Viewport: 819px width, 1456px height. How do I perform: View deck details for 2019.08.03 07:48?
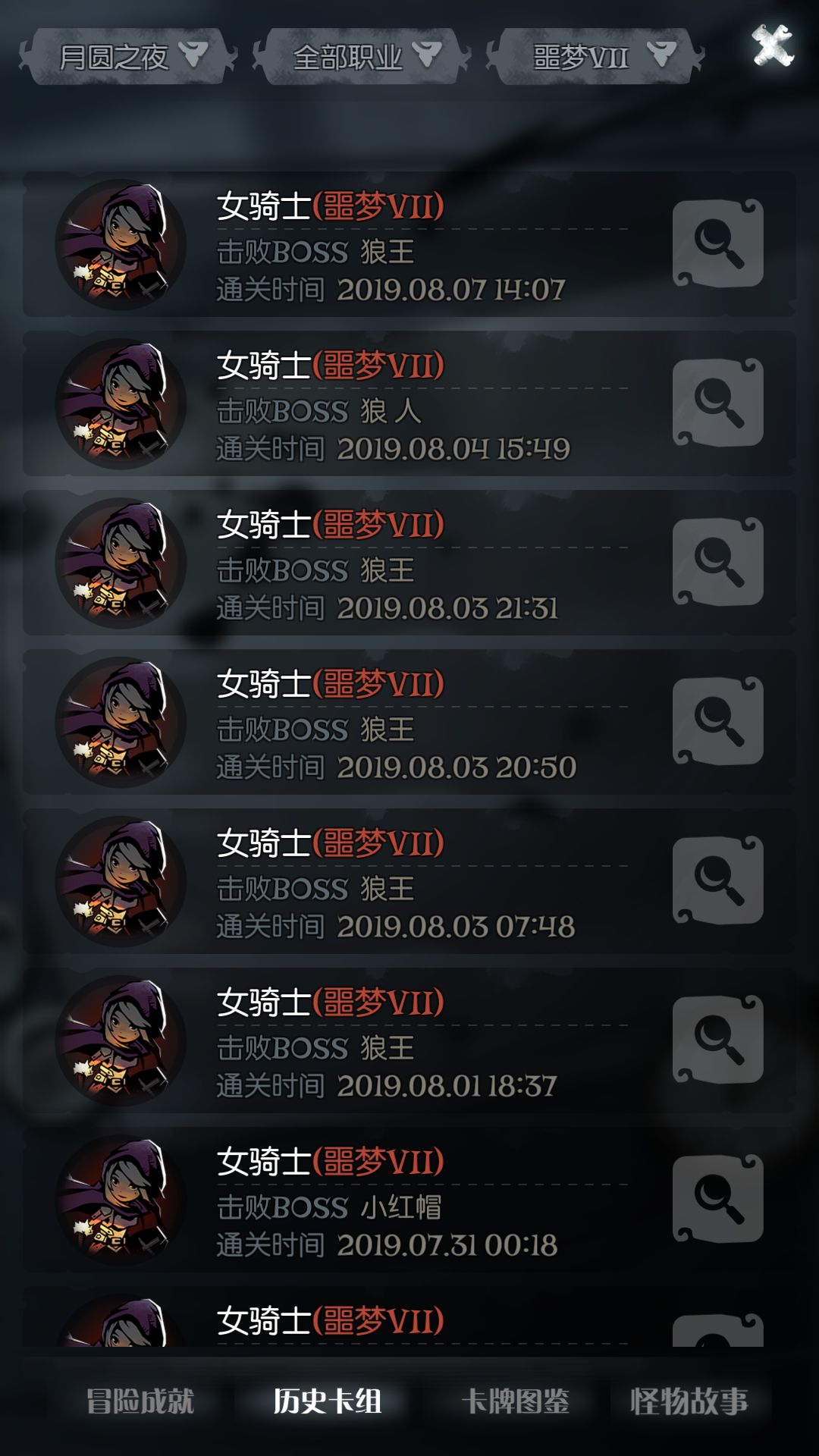(717, 880)
